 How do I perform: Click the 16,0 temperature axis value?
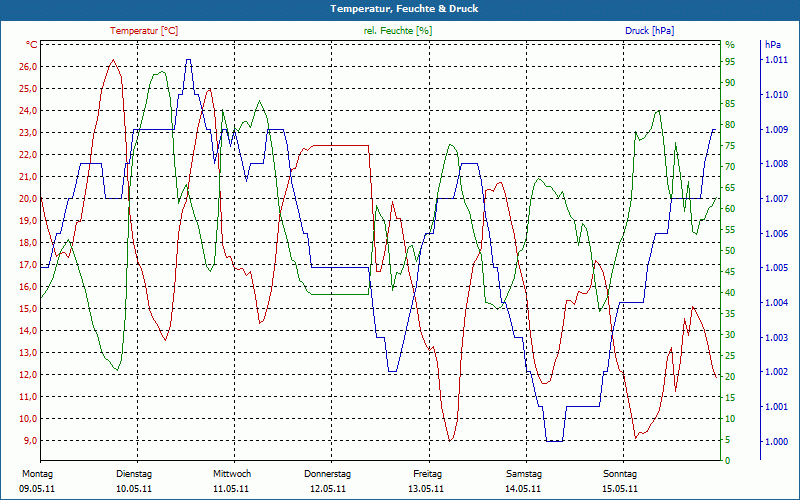click(28, 287)
